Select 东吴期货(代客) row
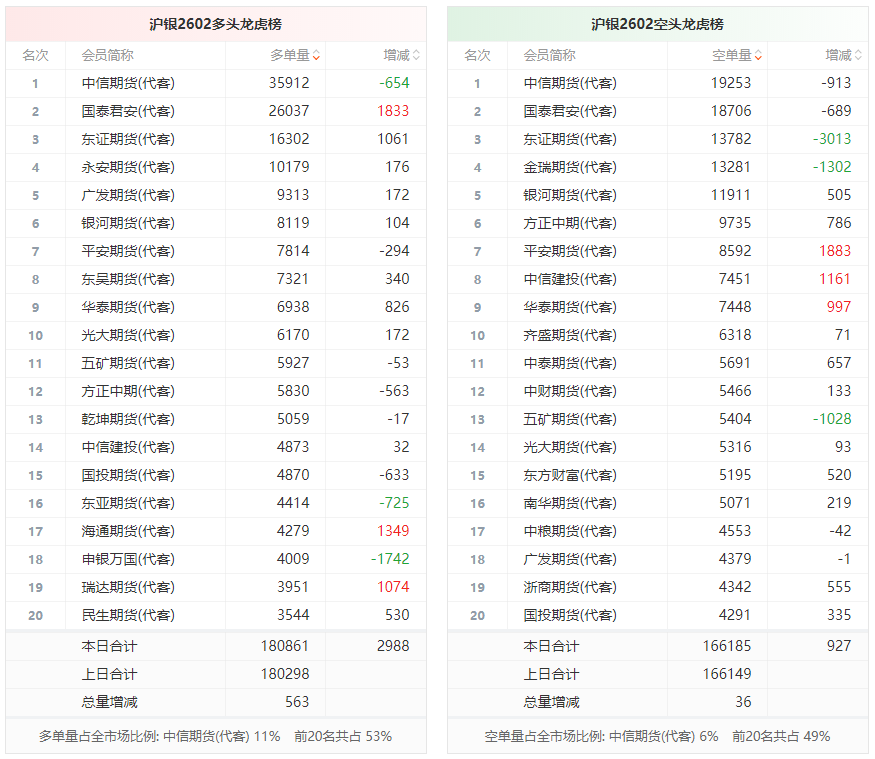Viewport: 875px width, 759px height. click(216, 279)
